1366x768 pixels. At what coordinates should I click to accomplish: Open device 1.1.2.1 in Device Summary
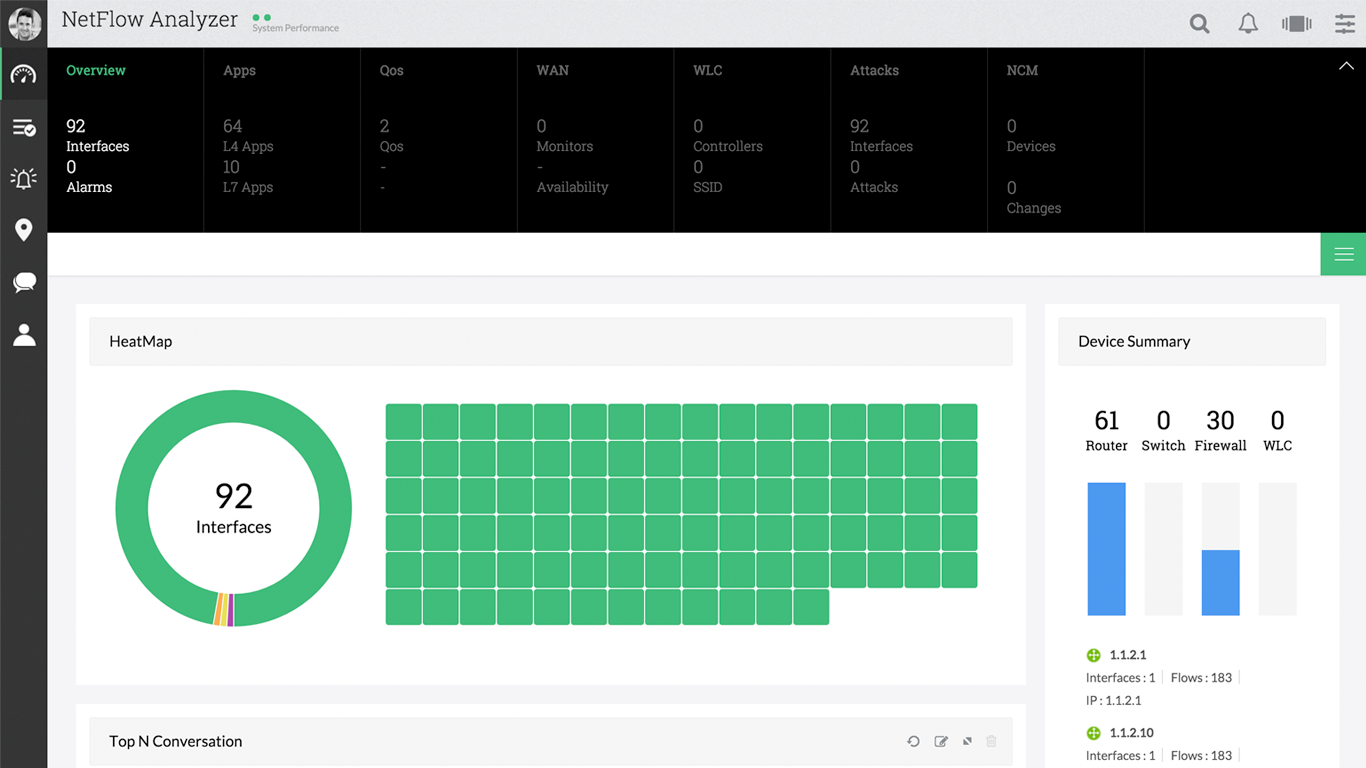(1128, 655)
